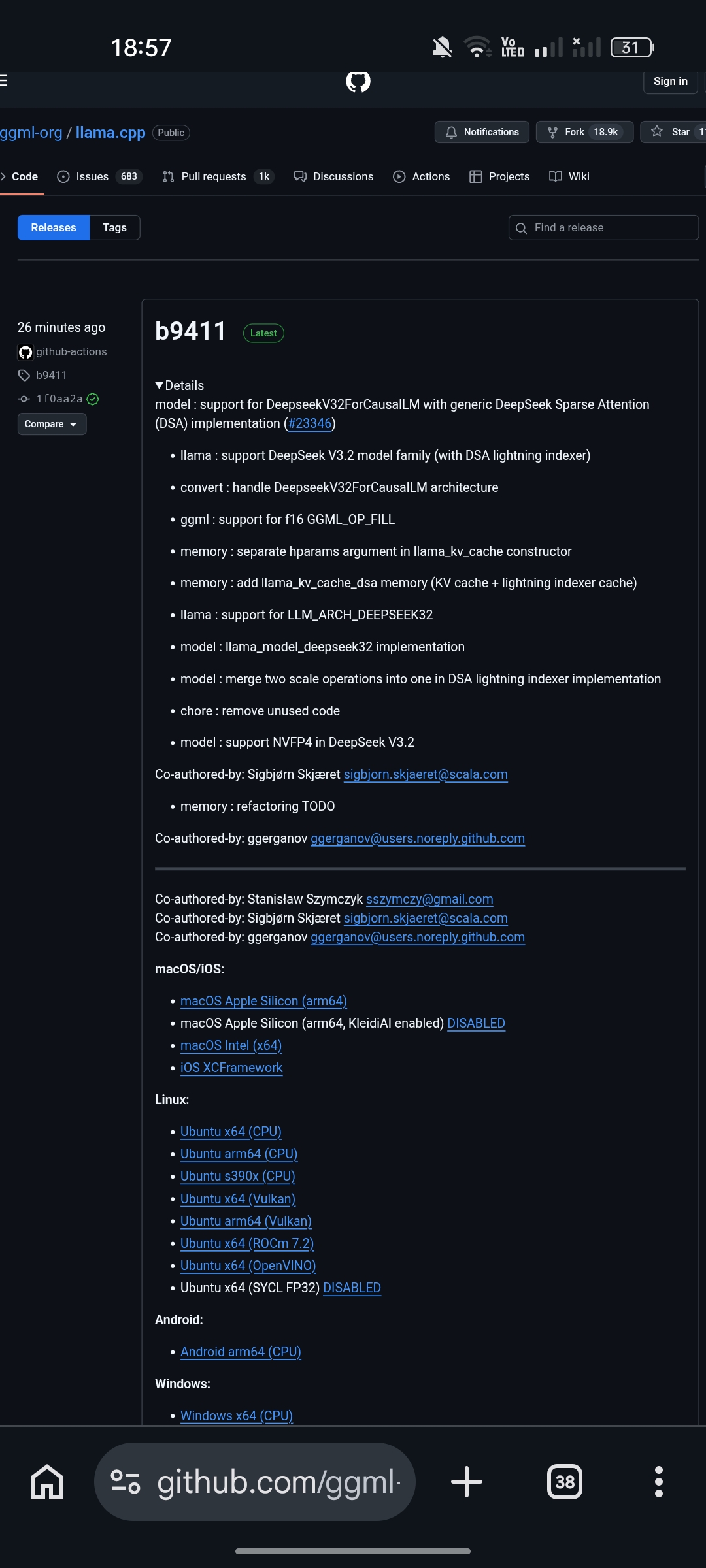The height and width of the screenshot is (1568, 706).
Task: Tap the browser home icon
Action: (x=47, y=1482)
